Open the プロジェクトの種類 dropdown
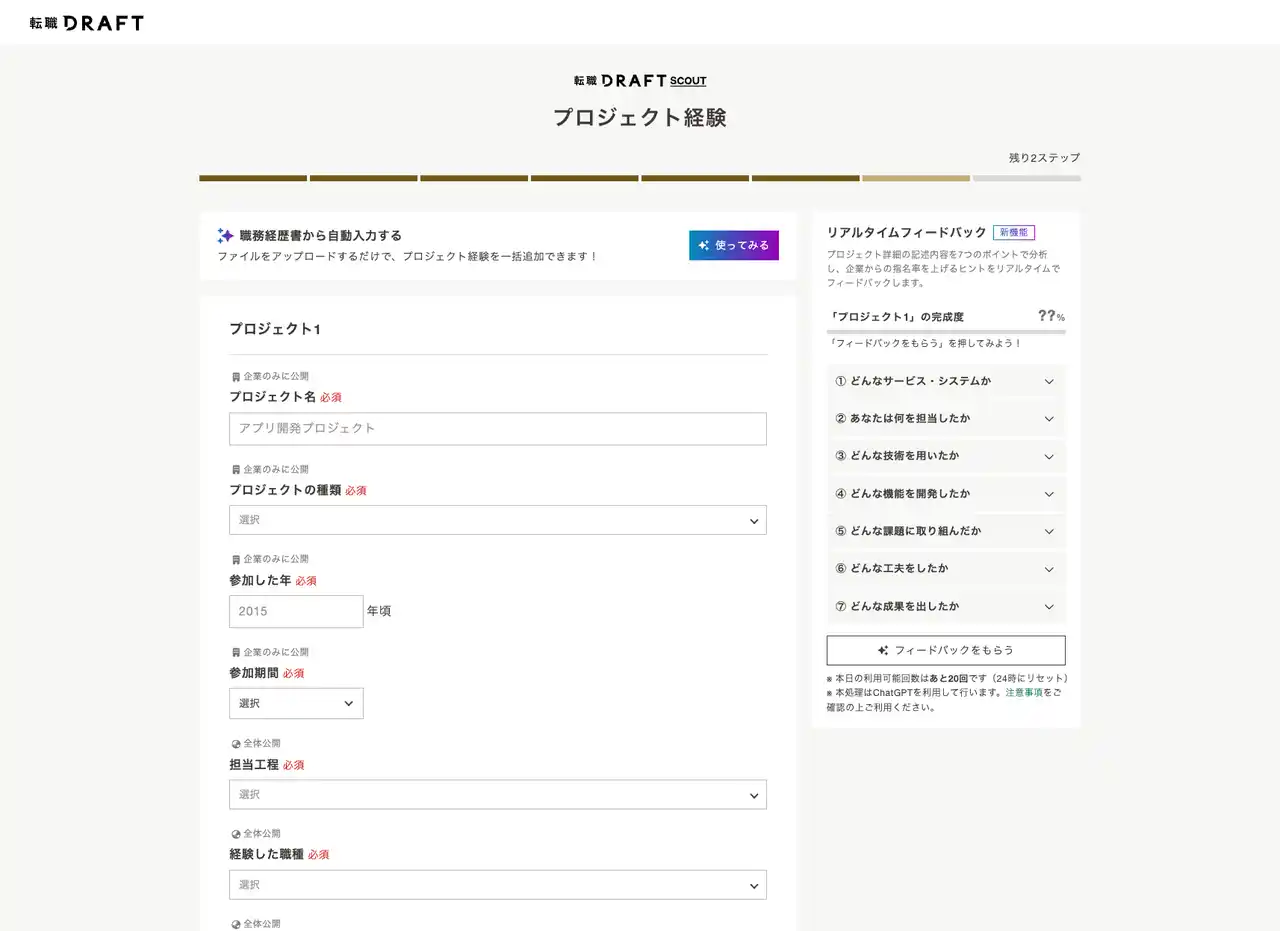Screen dimensions: 1280x931 497,520
